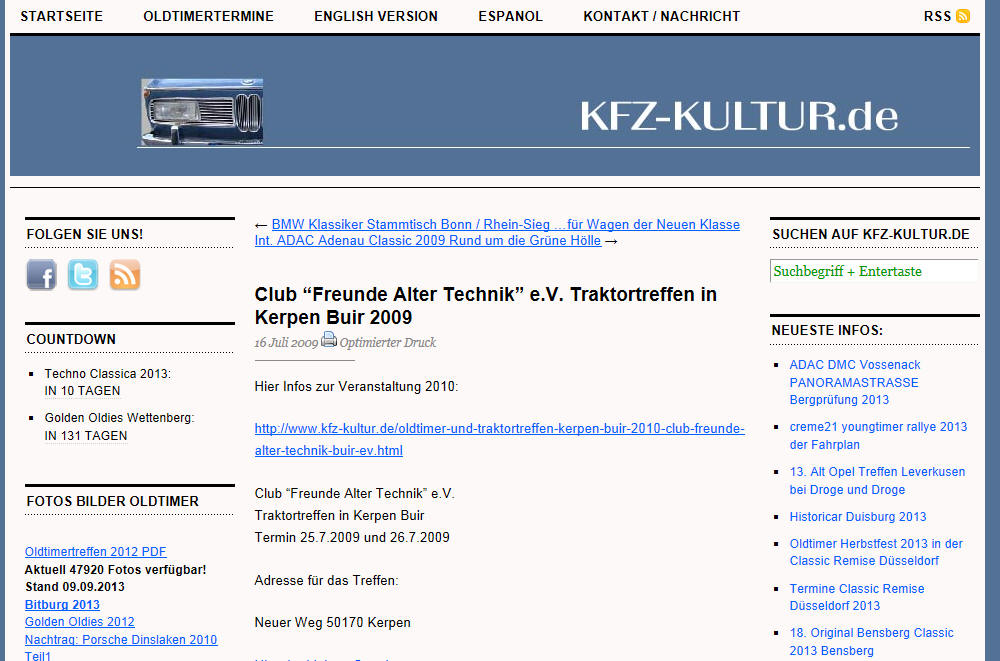The height and width of the screenshot is (661, 1000).
Task: Click the body line Traktortreffen in Kerpen Buir
Action: point(339,516)
